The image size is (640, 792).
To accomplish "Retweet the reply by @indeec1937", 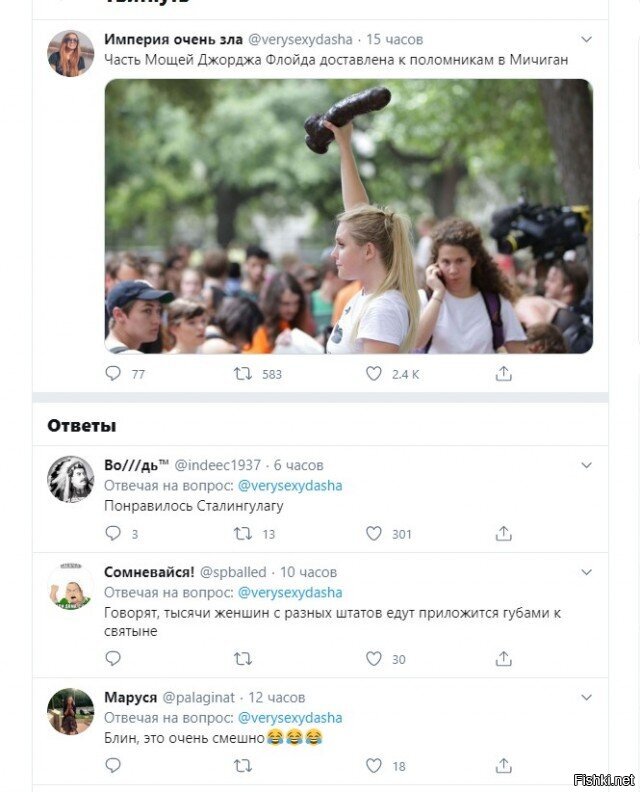I will tap(243, 533).
